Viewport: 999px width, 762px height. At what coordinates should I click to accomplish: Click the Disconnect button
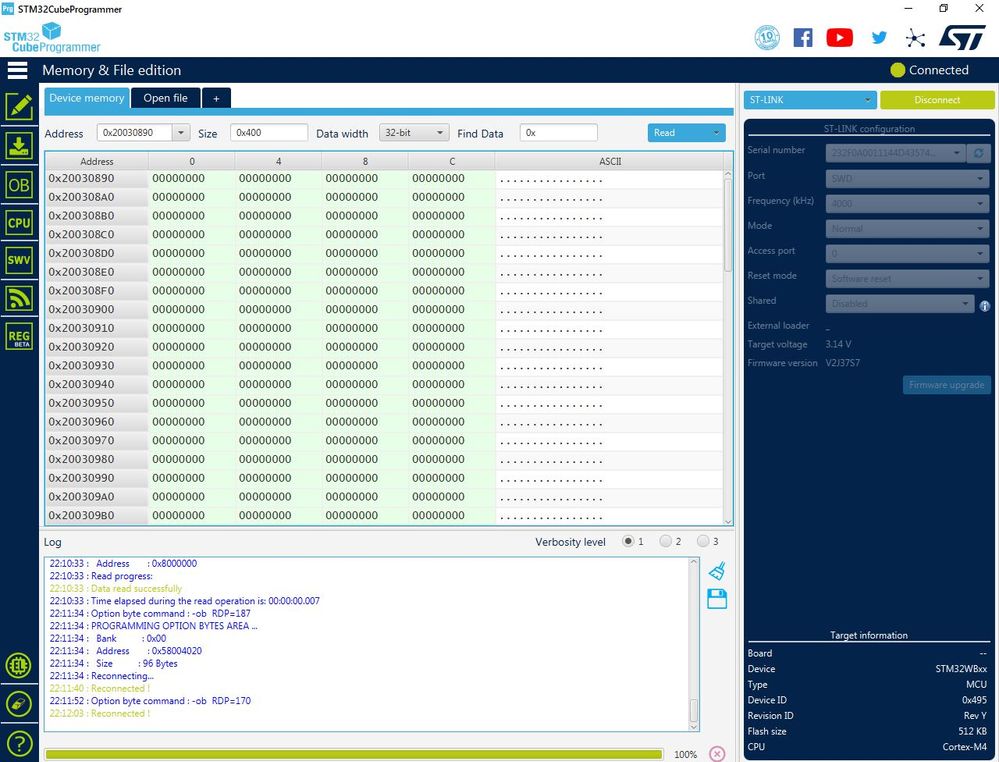tap(937, 100)
